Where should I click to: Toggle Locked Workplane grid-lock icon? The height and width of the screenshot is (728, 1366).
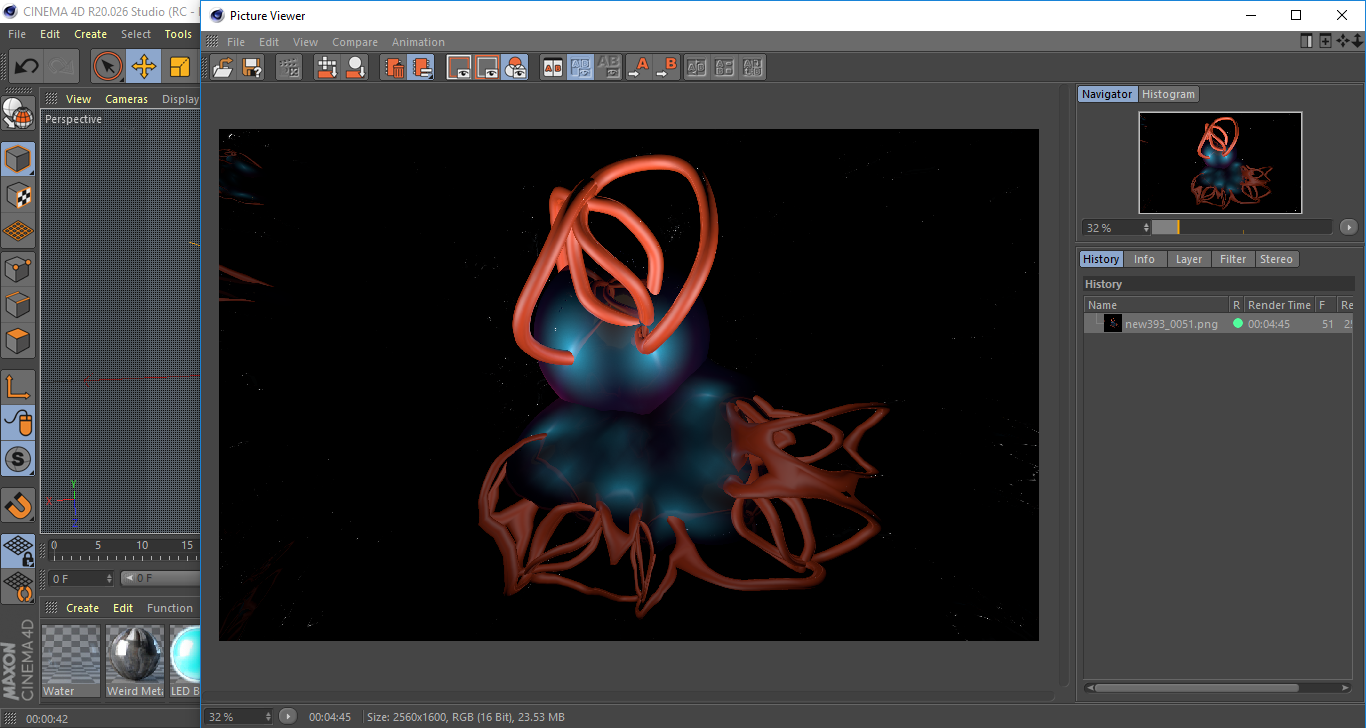click(18, 550)
